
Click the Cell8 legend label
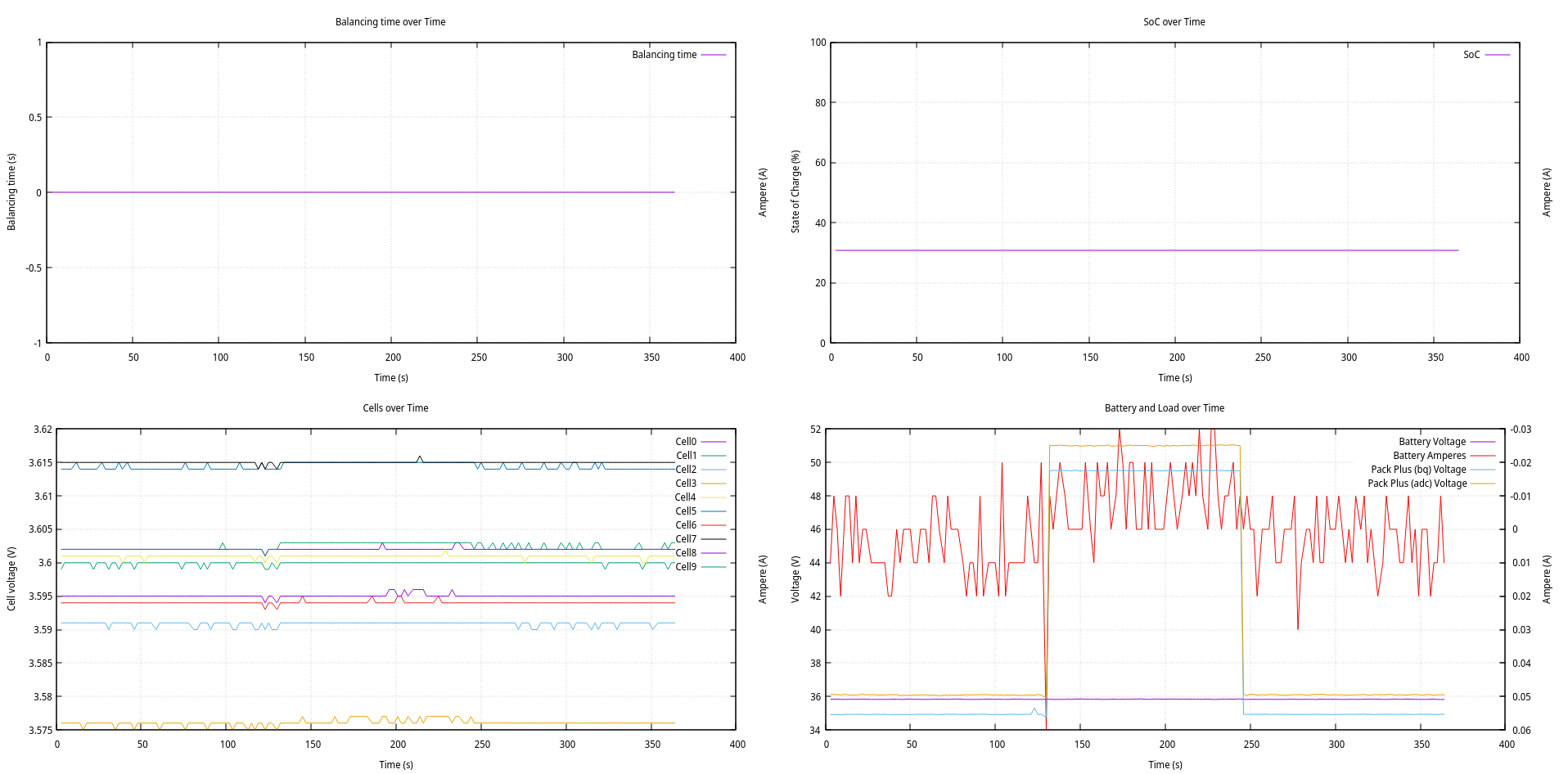point(686,553)
